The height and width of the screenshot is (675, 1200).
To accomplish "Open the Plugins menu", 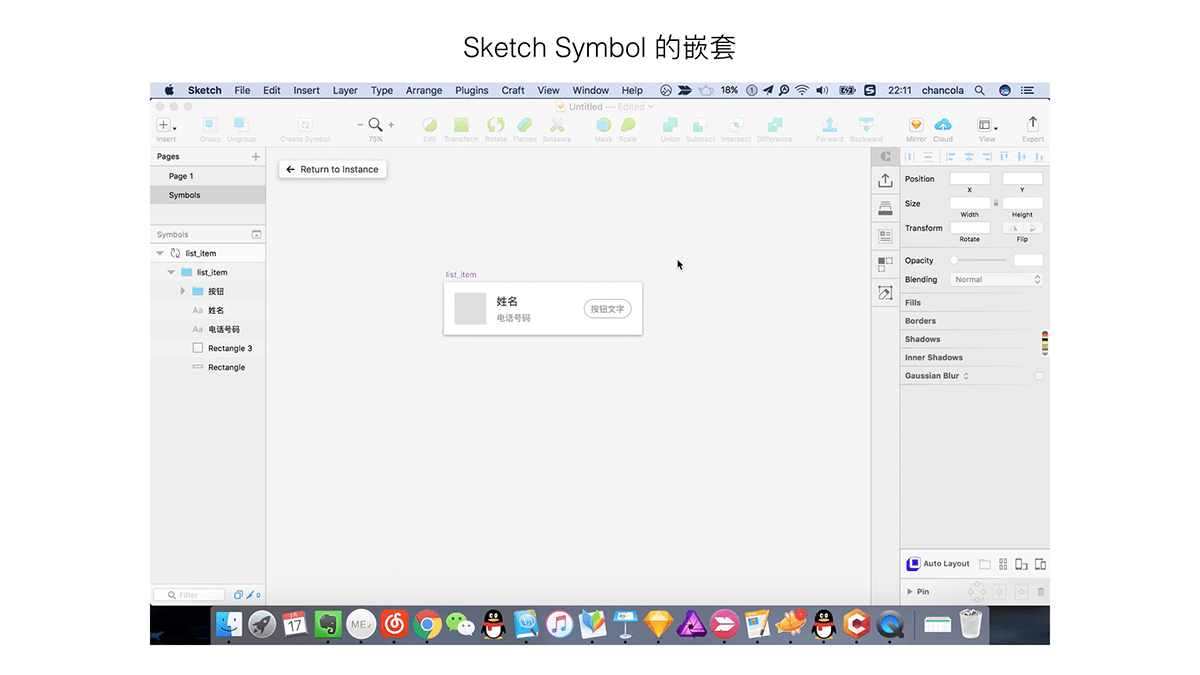I will click(x=472, y=90).
